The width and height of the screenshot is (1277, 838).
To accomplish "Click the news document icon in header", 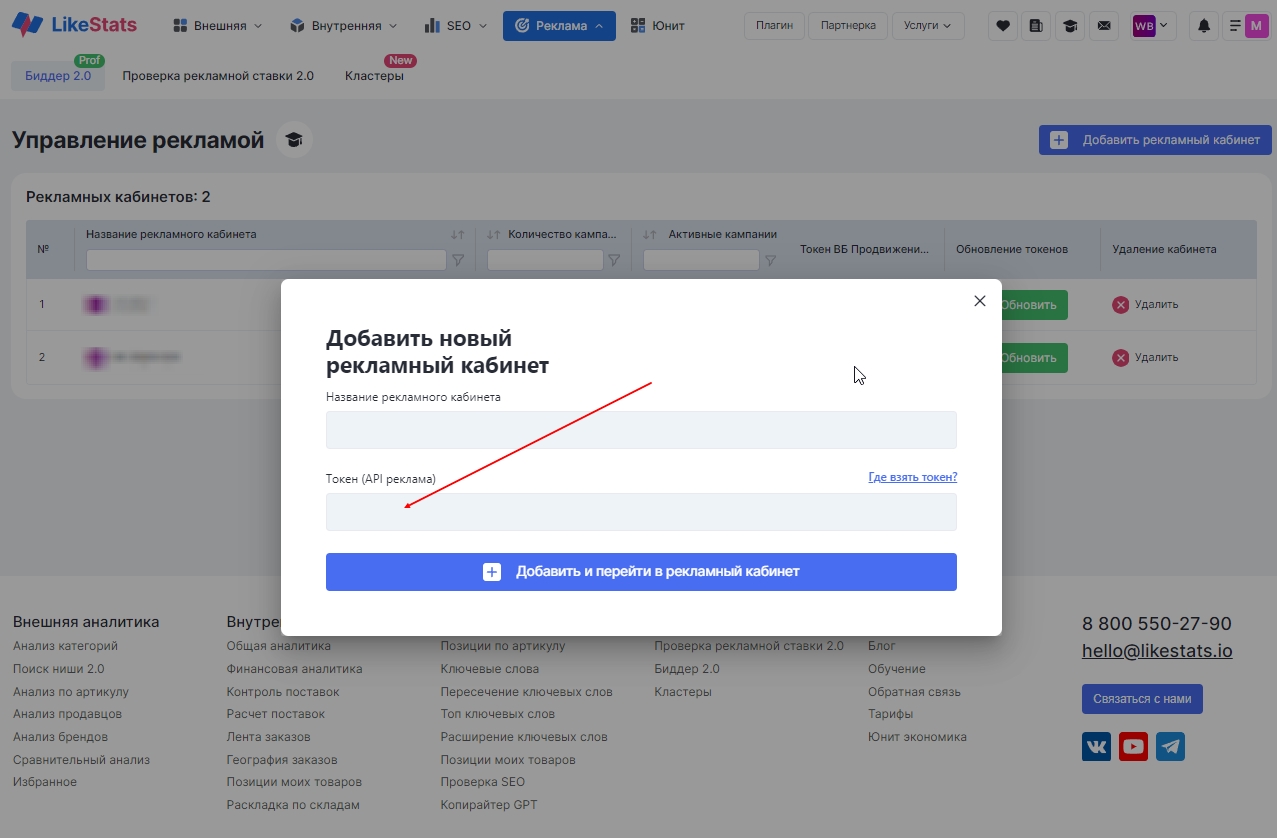I will (x=1036, y=26).
